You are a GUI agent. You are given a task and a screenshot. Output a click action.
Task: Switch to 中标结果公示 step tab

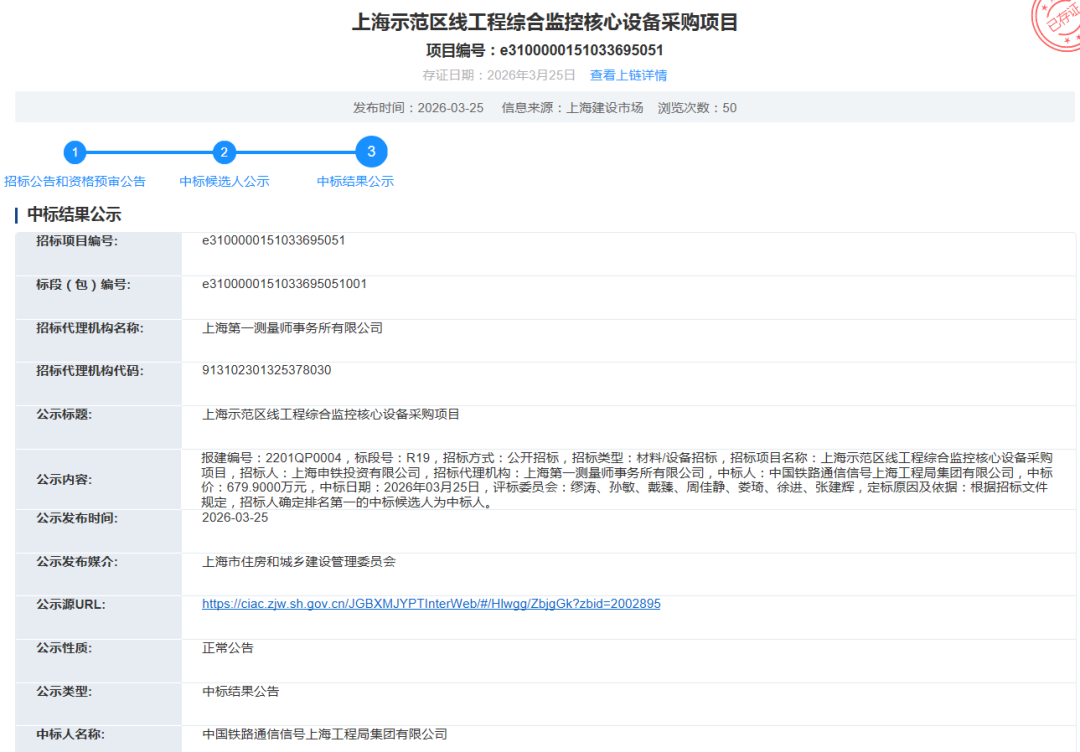point(355,181)
